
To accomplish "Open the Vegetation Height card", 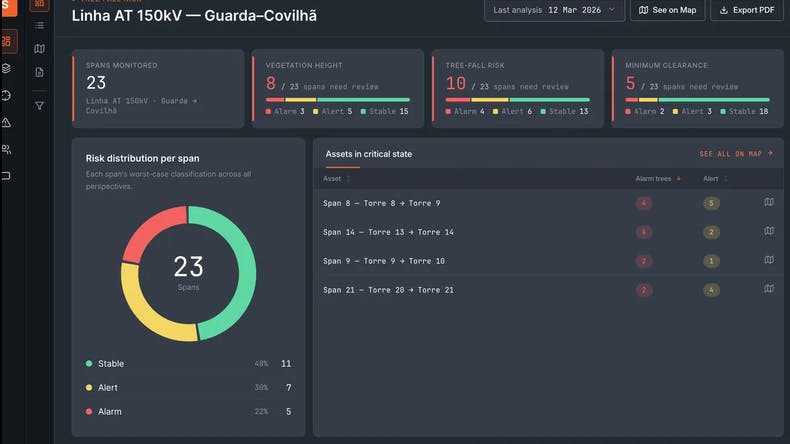I will (338, 89).
